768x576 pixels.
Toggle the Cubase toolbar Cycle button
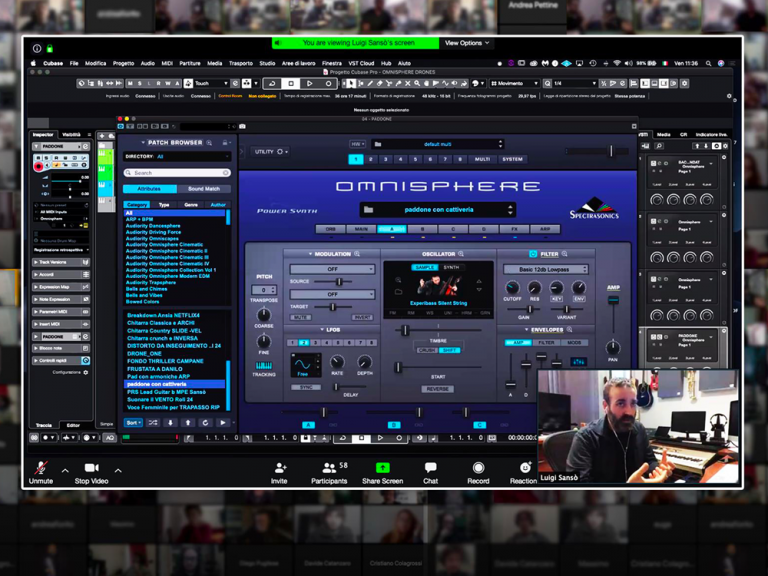[x=272, y=83]
